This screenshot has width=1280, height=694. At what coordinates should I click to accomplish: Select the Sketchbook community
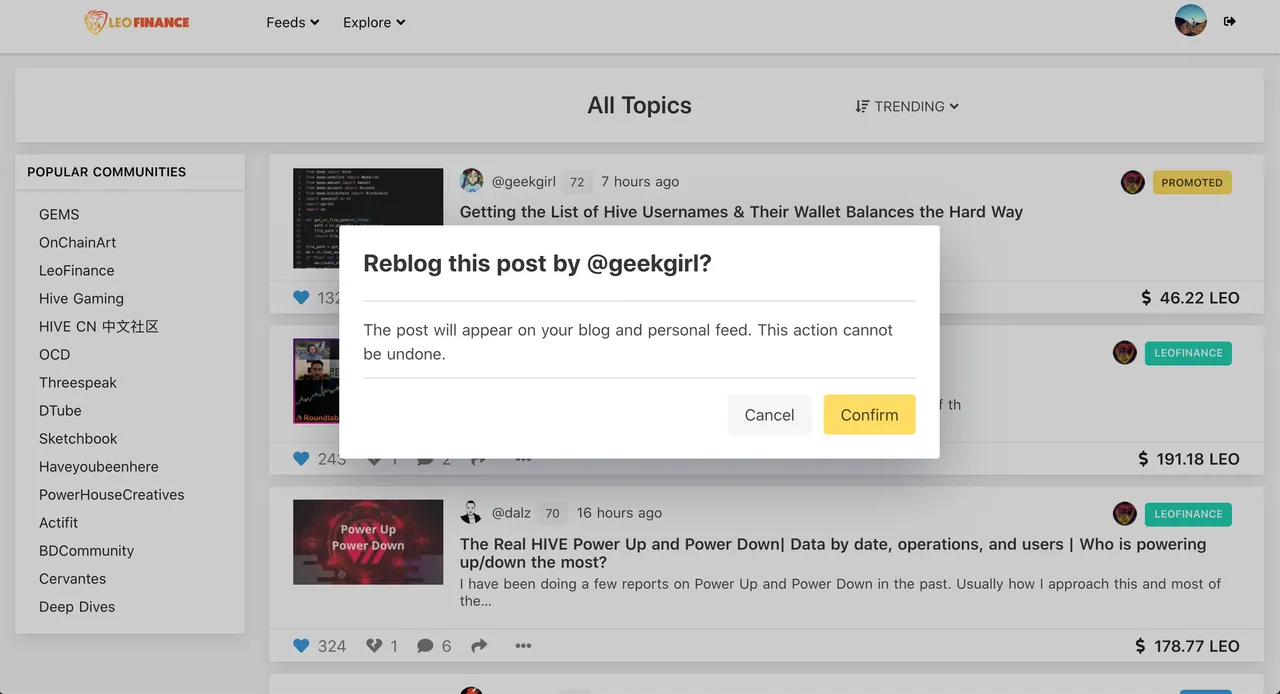coord(78,438)
